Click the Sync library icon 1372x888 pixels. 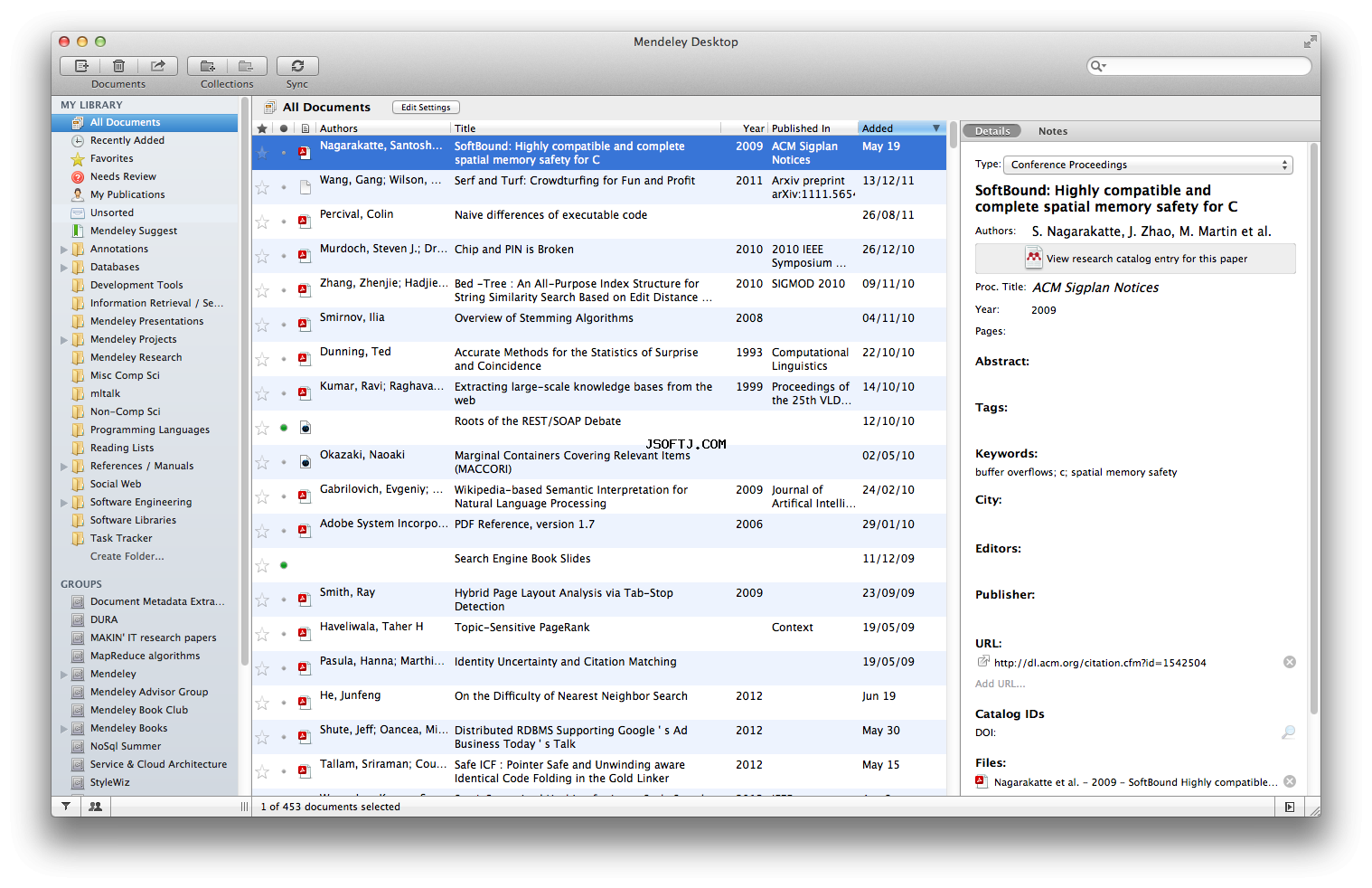click(x=297, y=66)
